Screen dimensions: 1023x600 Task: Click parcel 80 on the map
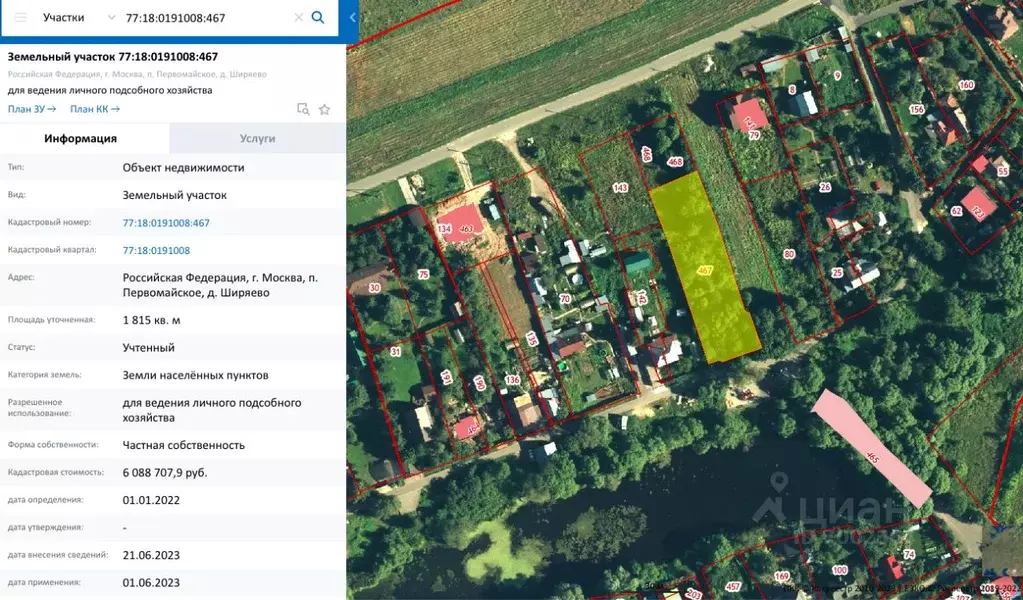[789, 256]
